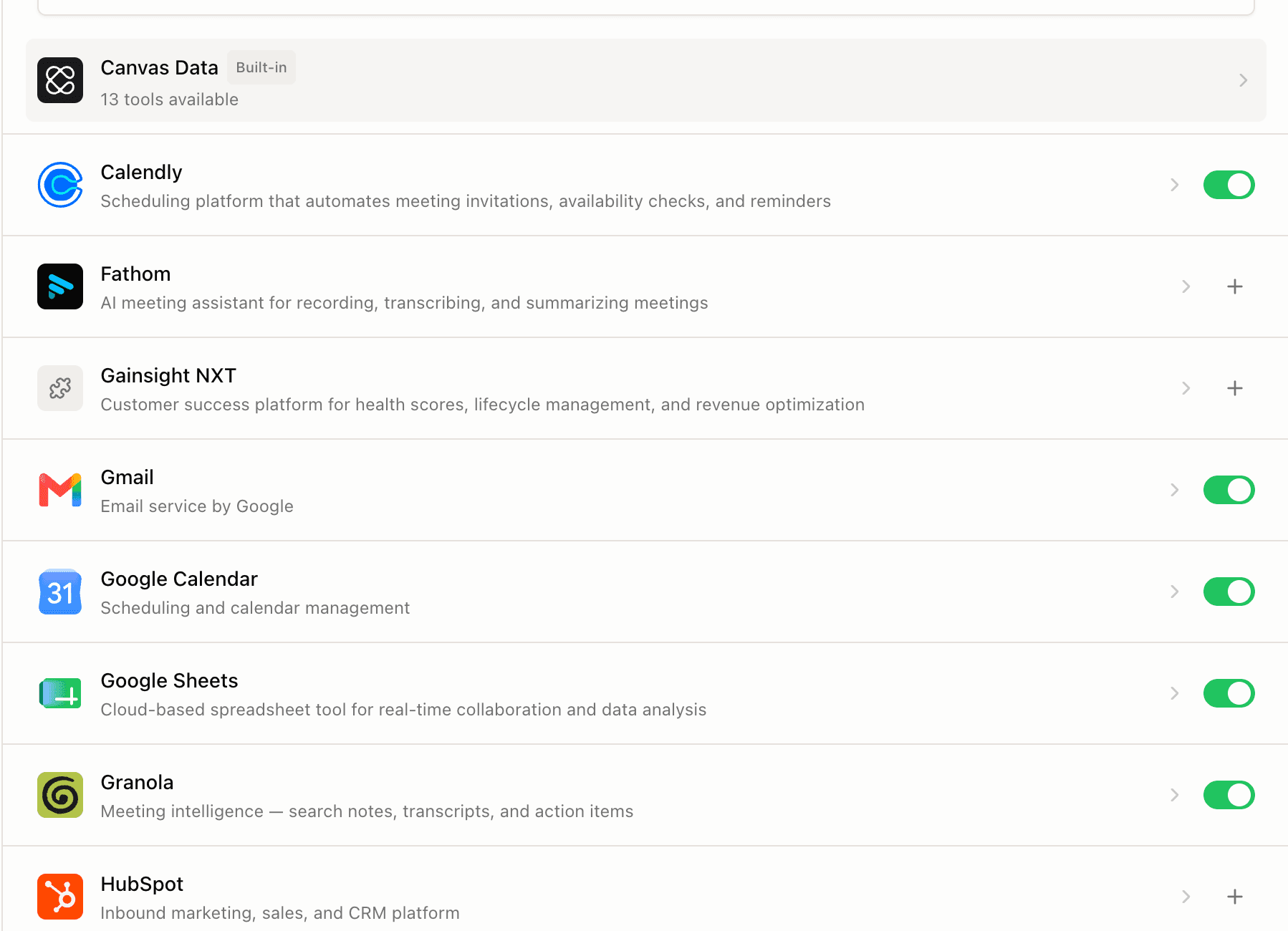Expand HubSpot details chevron

click(x=1186, y=897)
